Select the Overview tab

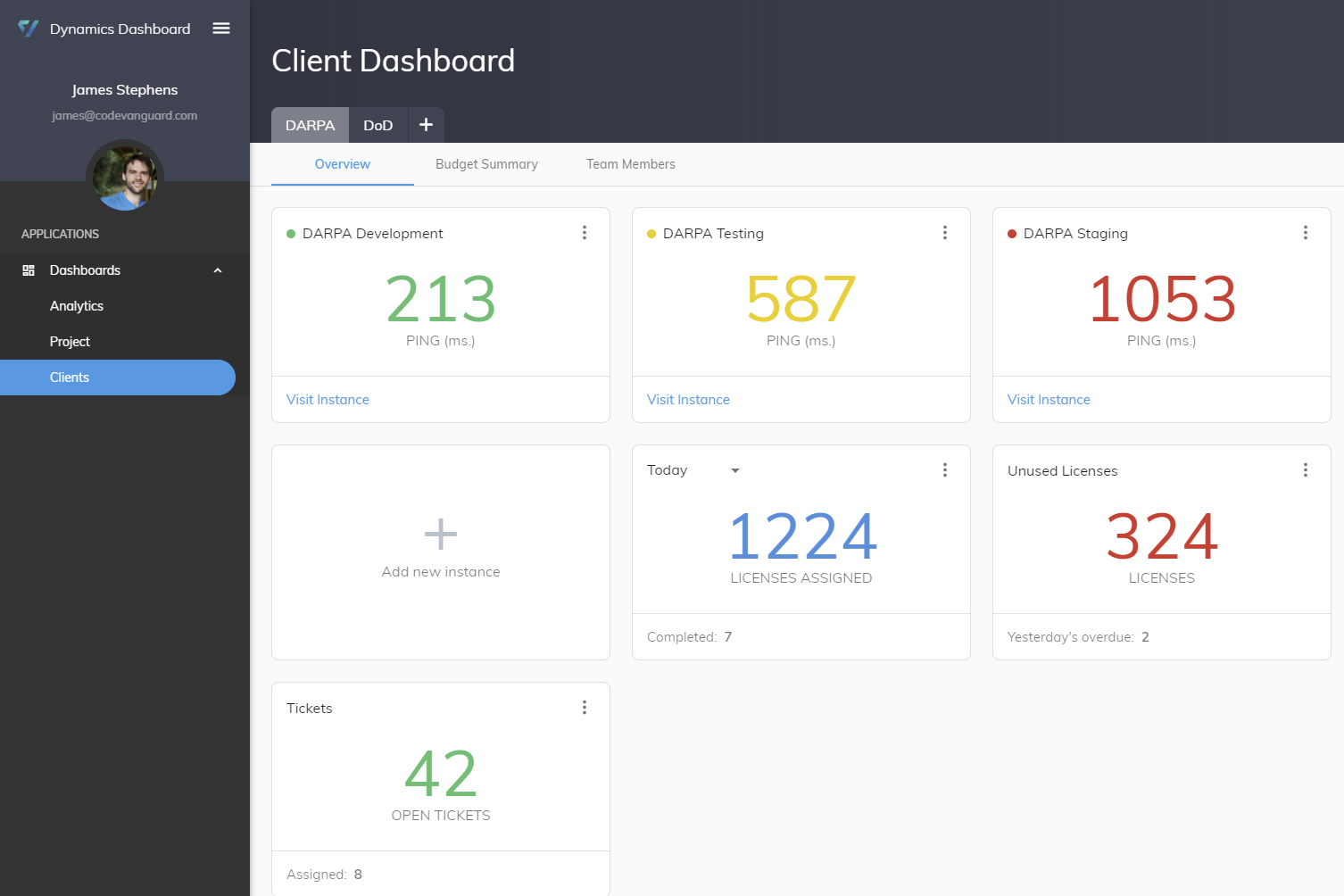coord(343,164)
